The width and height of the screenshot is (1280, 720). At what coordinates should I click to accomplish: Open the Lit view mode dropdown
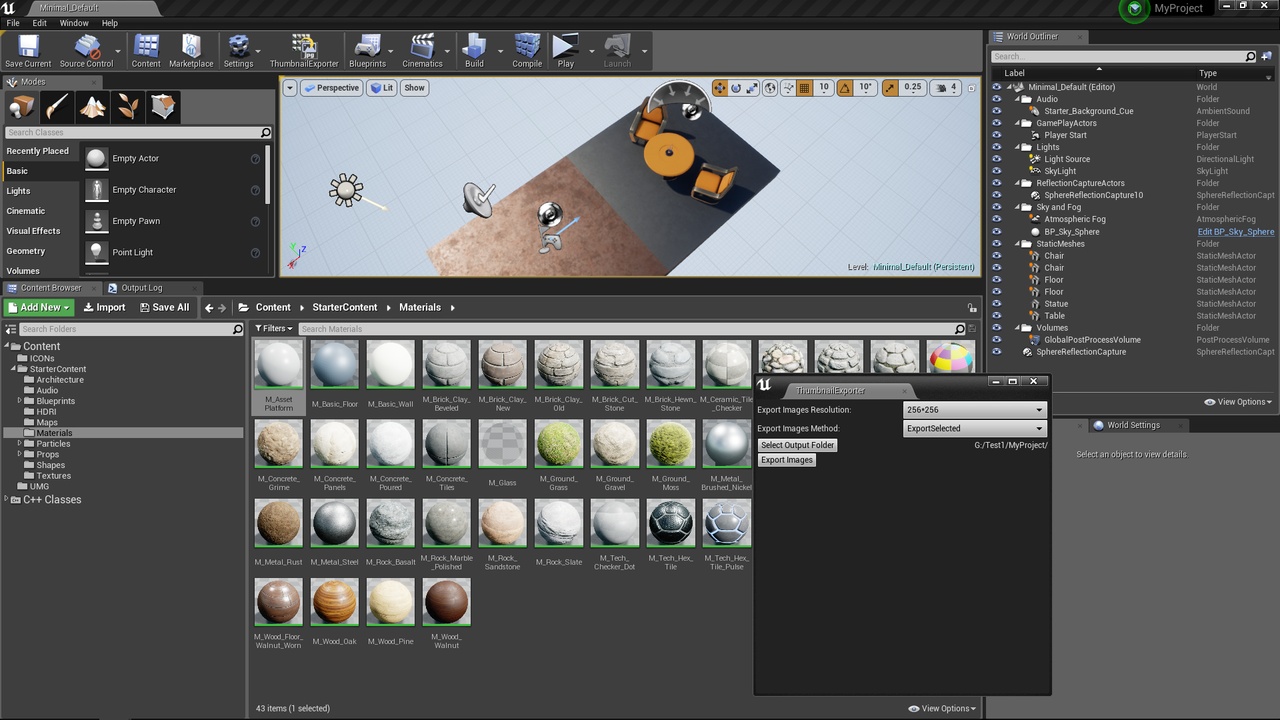click(x=382, y=88)
